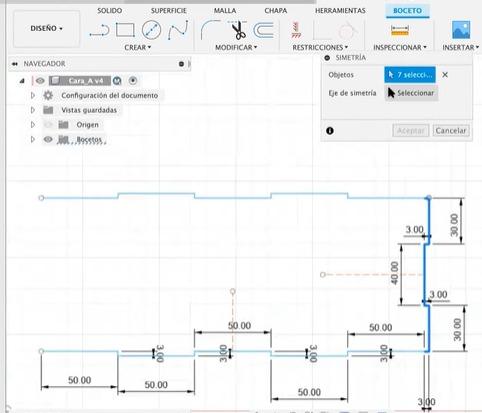Open the INSERTAR dropdown menu
The width and height of the screenshot is (482, 413).
[x=461, y=47]
